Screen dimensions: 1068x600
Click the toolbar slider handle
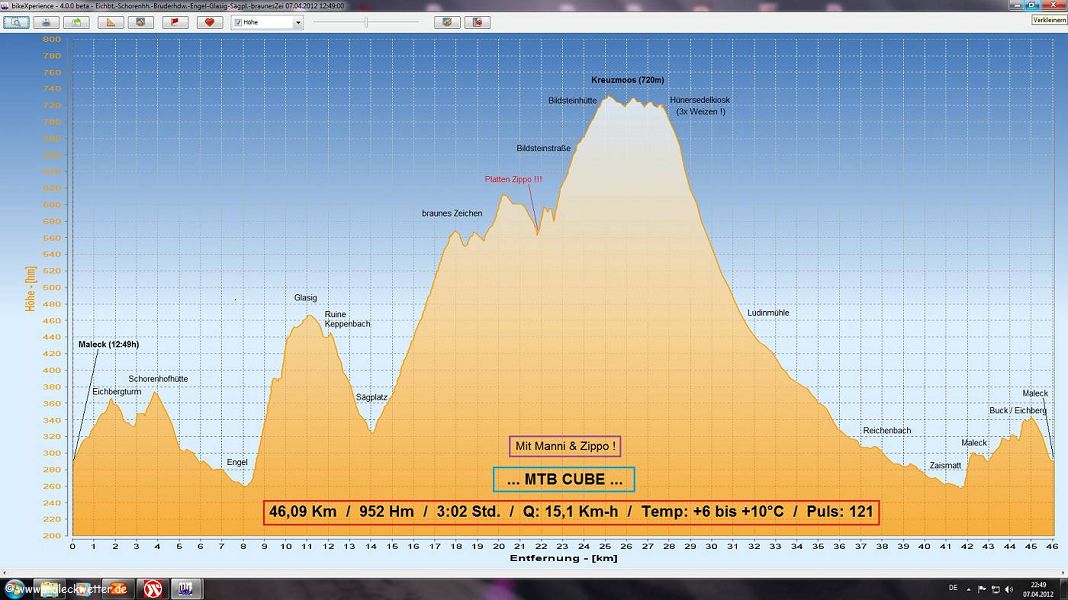(366, 22)
